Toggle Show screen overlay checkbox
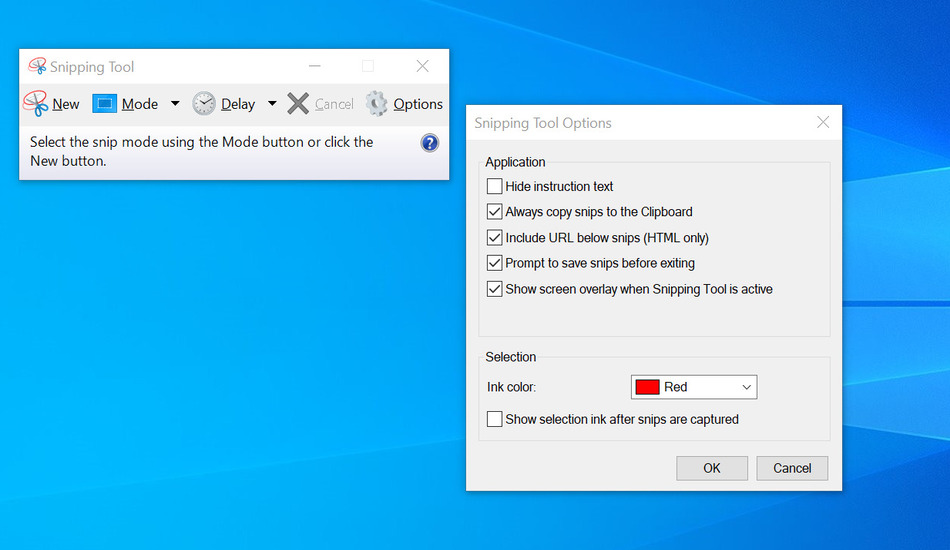 click(494, 289)
